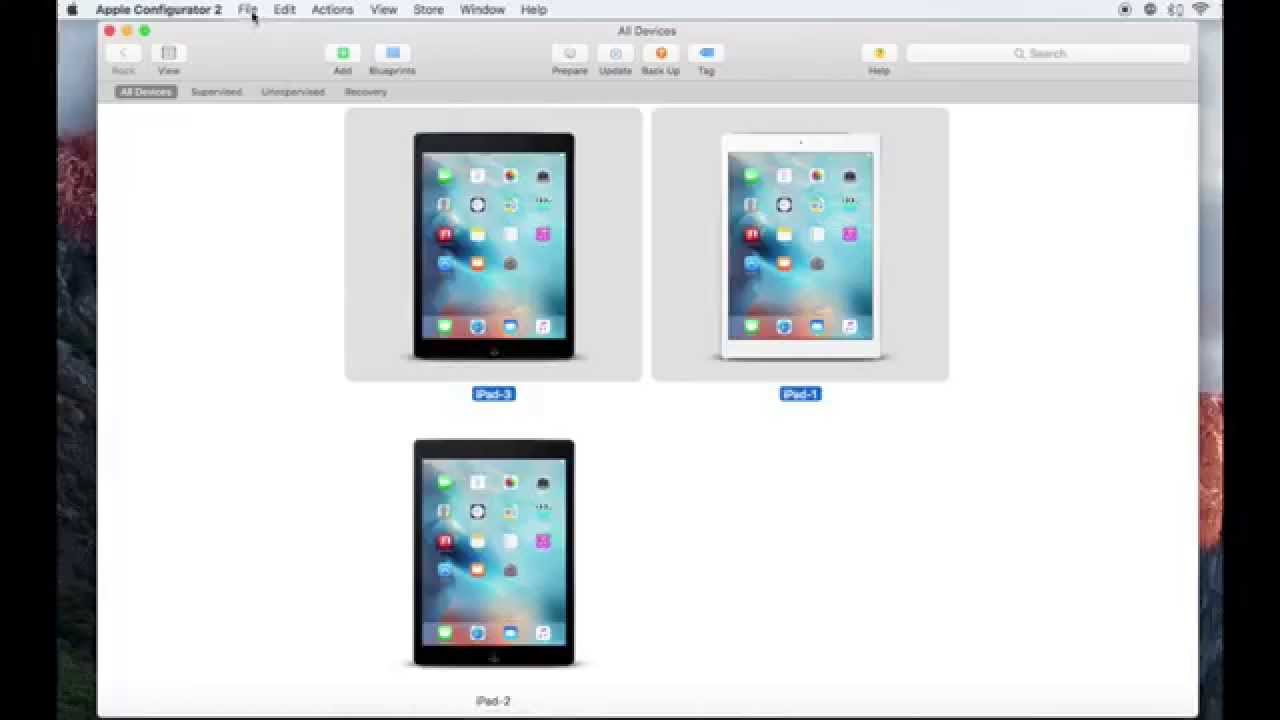
Task: Select the iPad-3 device thumbnail
Action: point(494,246)
